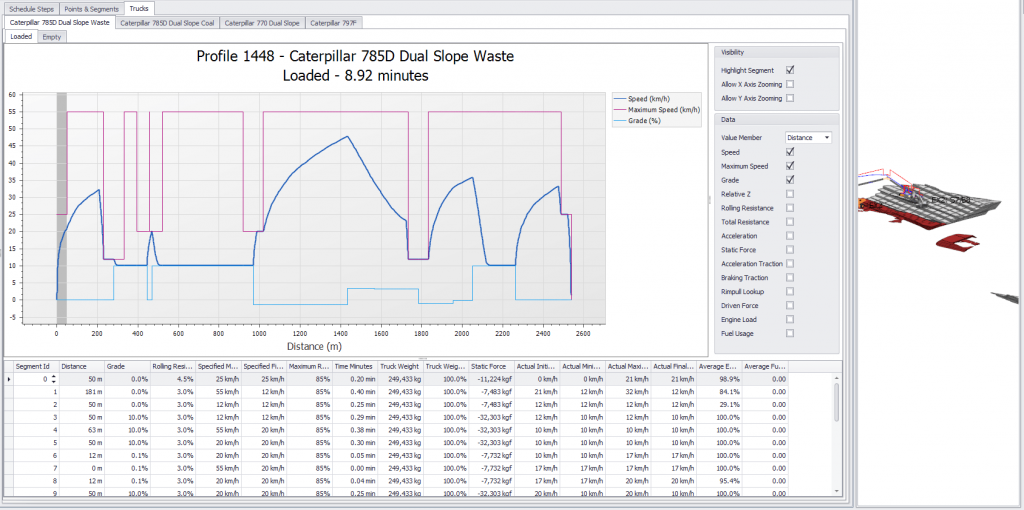The height and width of the screenshot is (510, 1024).
Task: Open the Caterpillar 785D Dual Slope Coal tab
Action: coord(166,22)
